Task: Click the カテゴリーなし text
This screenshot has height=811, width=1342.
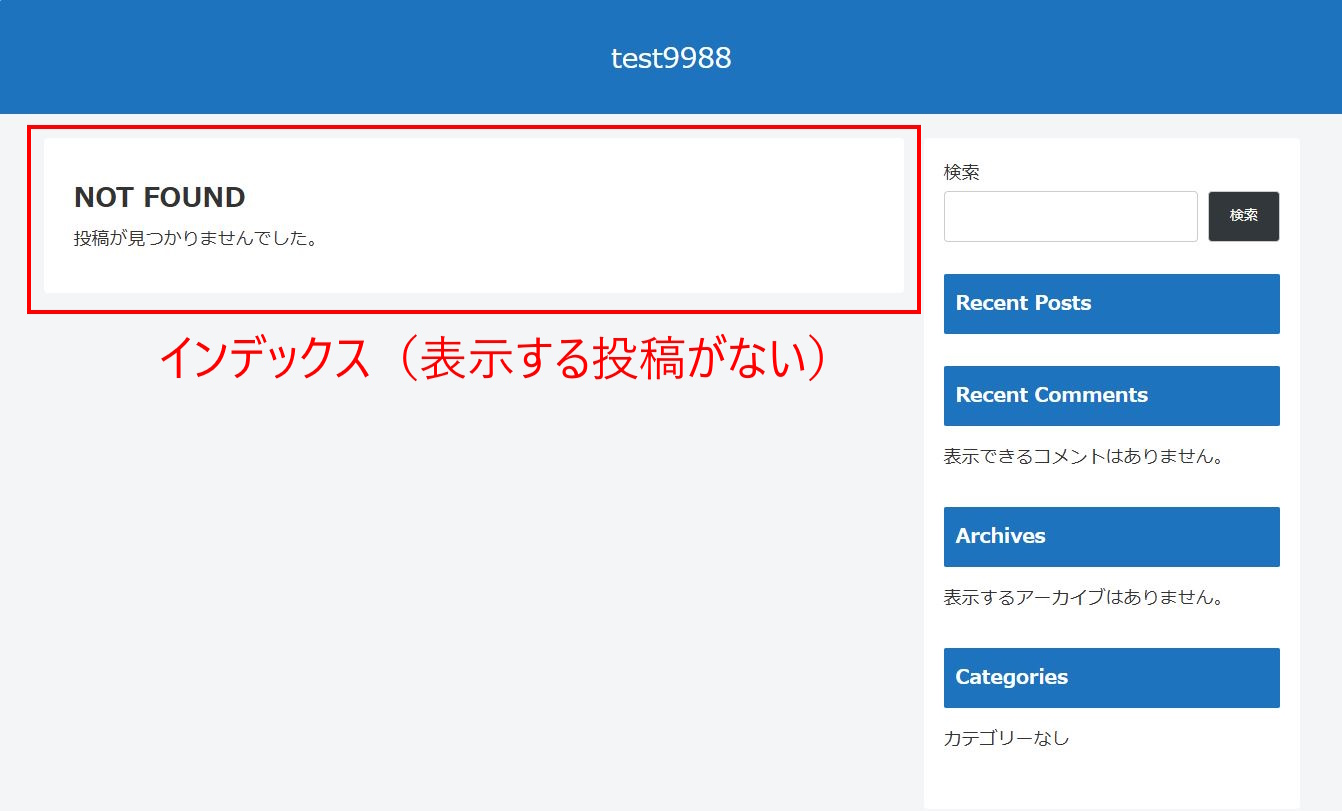Action: tap(1006, 739)
